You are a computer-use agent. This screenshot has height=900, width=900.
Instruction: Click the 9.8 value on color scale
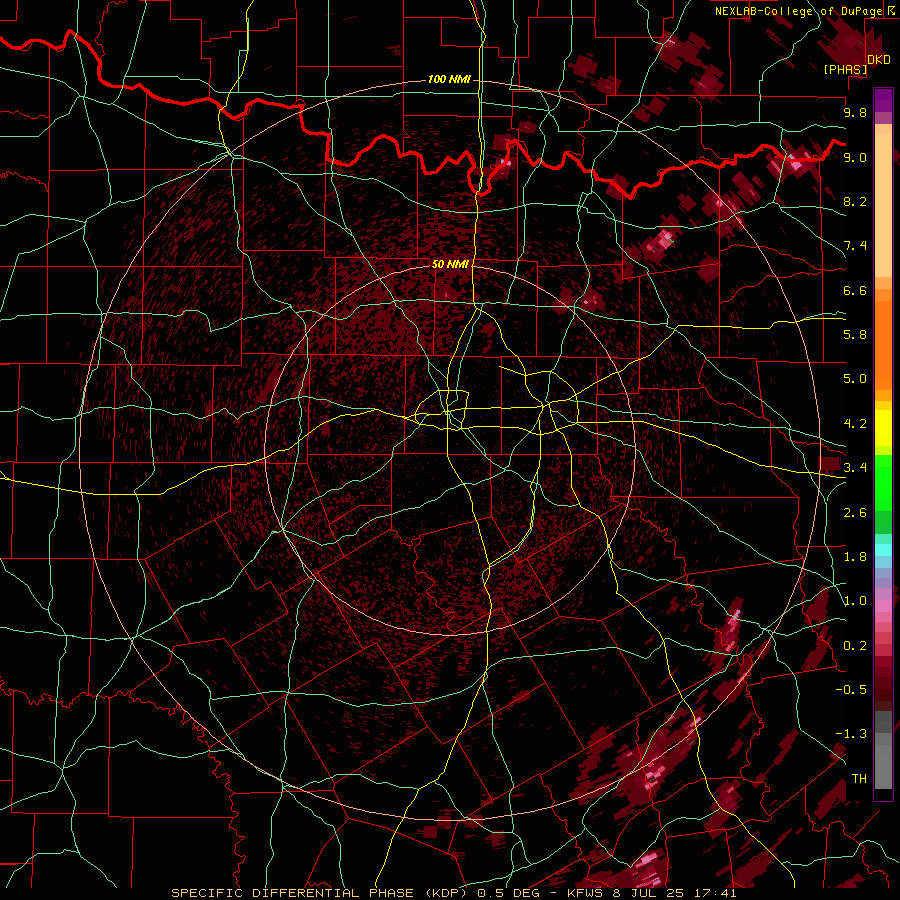[855, 112]
